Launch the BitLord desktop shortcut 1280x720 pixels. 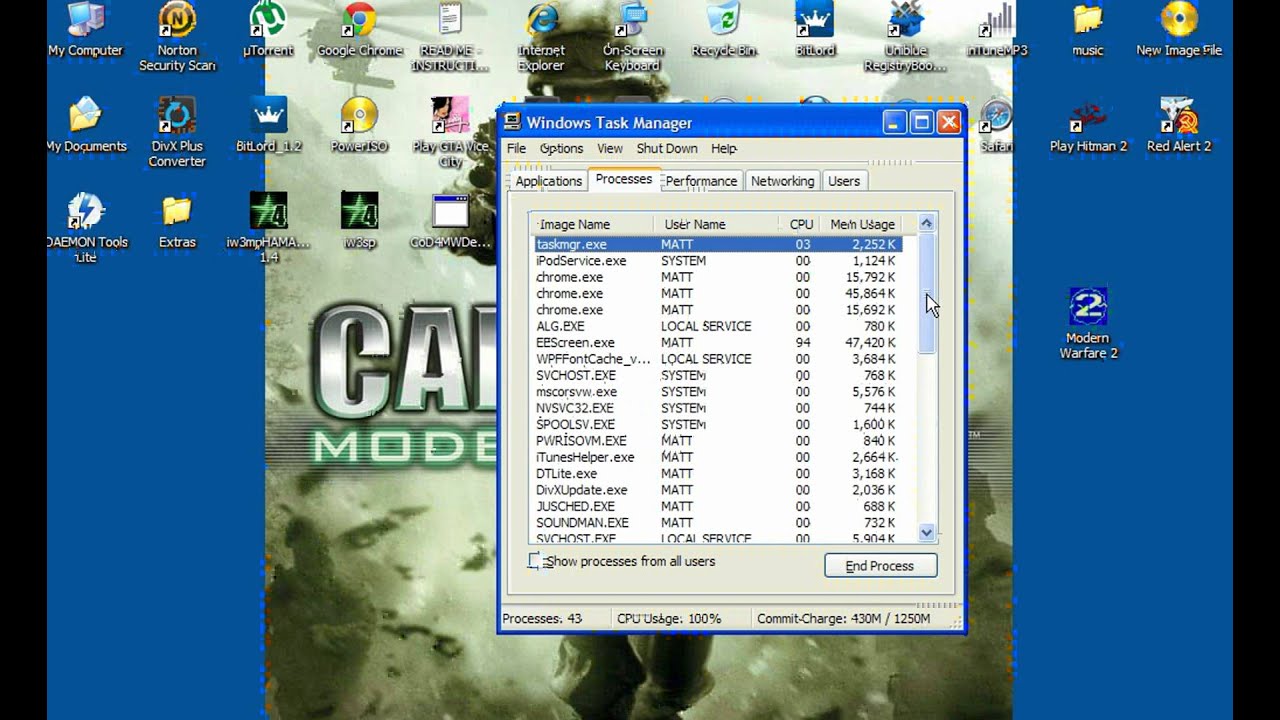(x=815, y=30)
